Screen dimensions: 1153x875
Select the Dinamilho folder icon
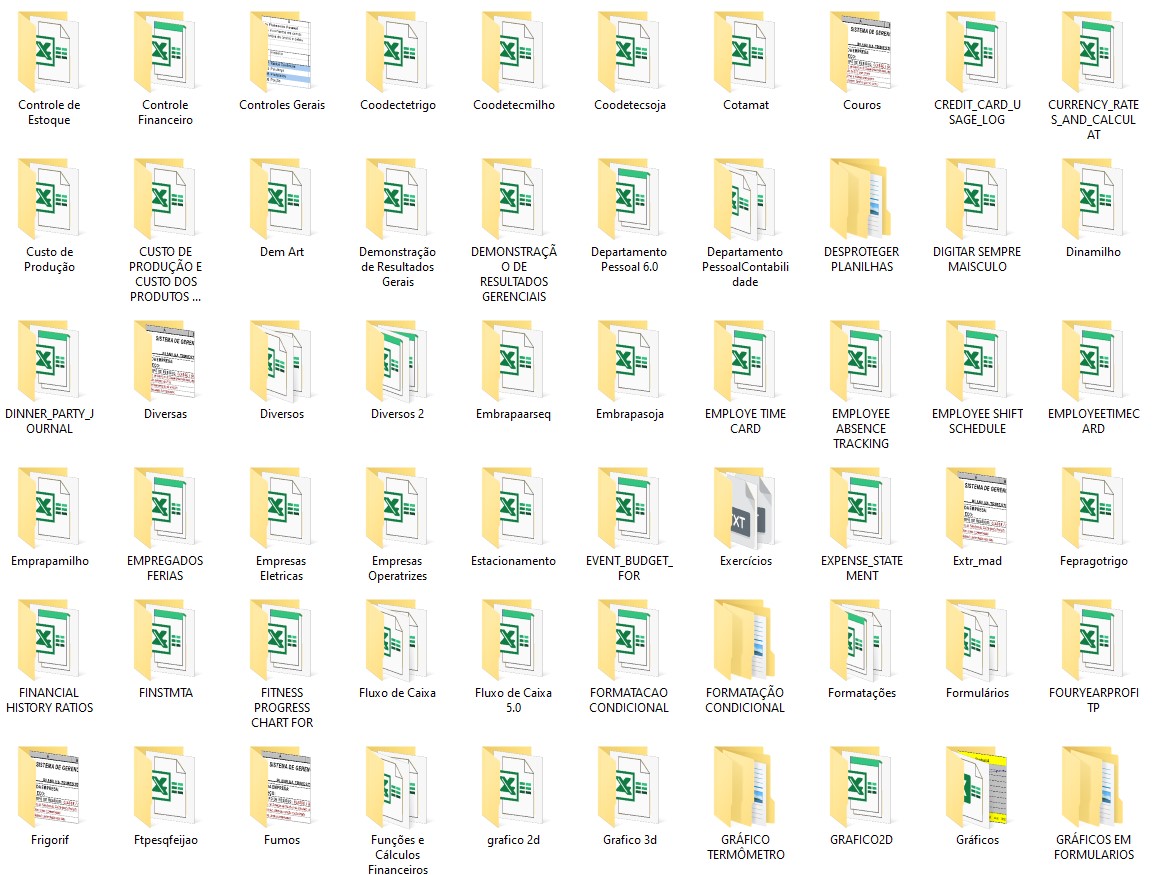1093,198
